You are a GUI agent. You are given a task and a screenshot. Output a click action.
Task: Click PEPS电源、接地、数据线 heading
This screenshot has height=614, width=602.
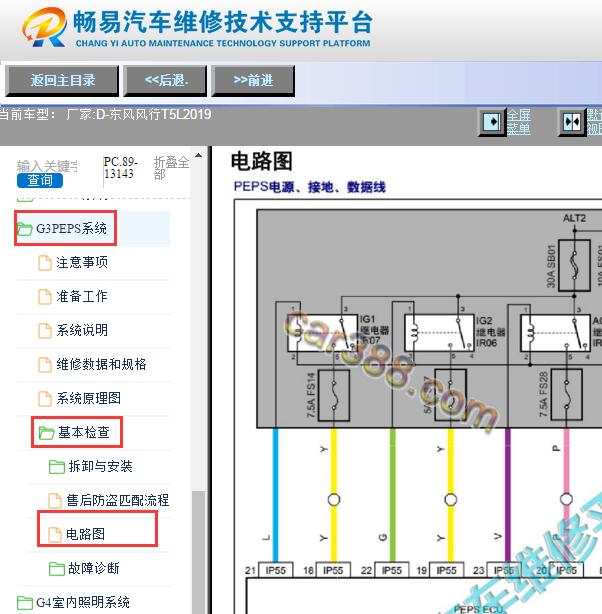(309, 187)
